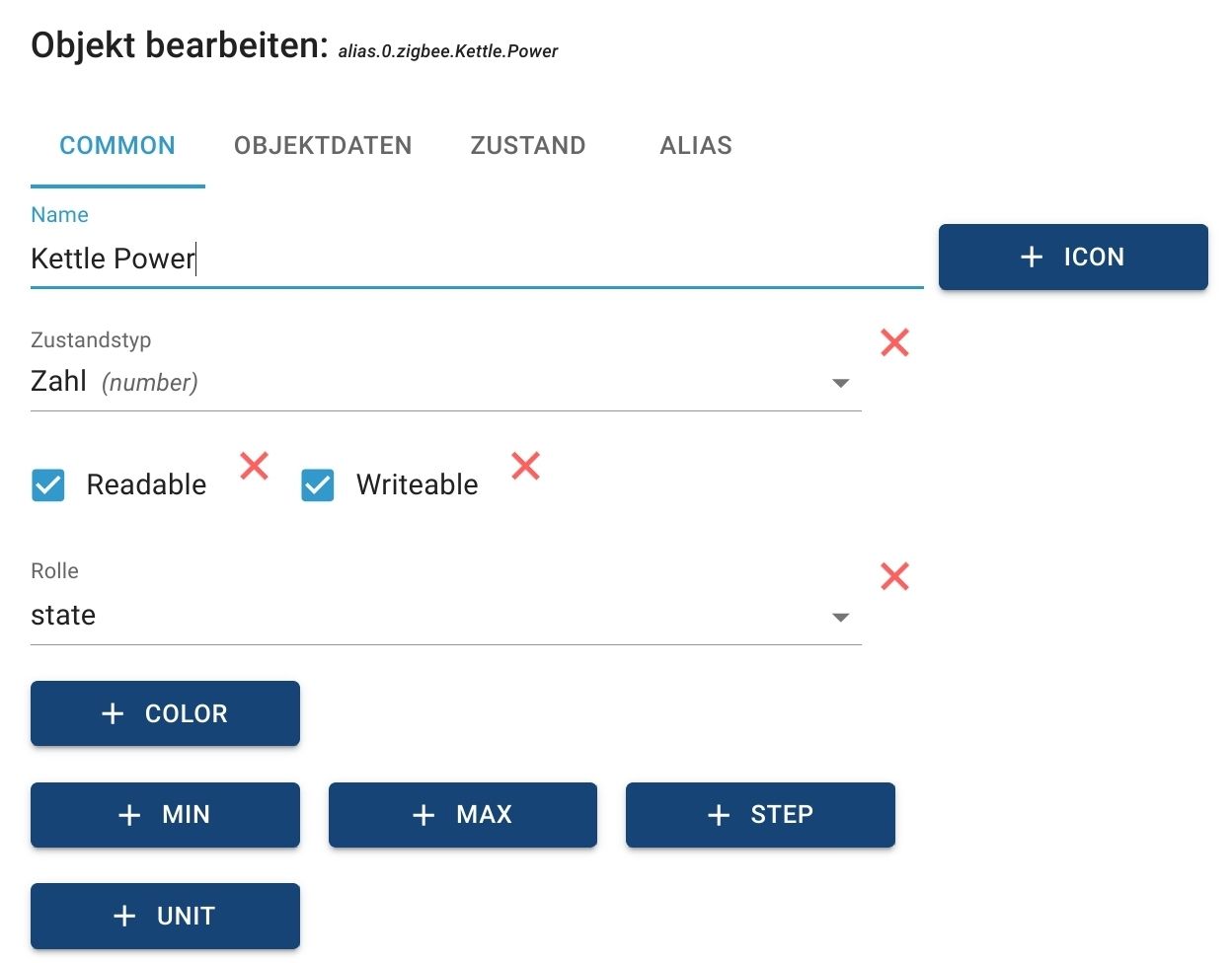
Task: Click plus icon on COLOR button
Action: pos(114,713)
